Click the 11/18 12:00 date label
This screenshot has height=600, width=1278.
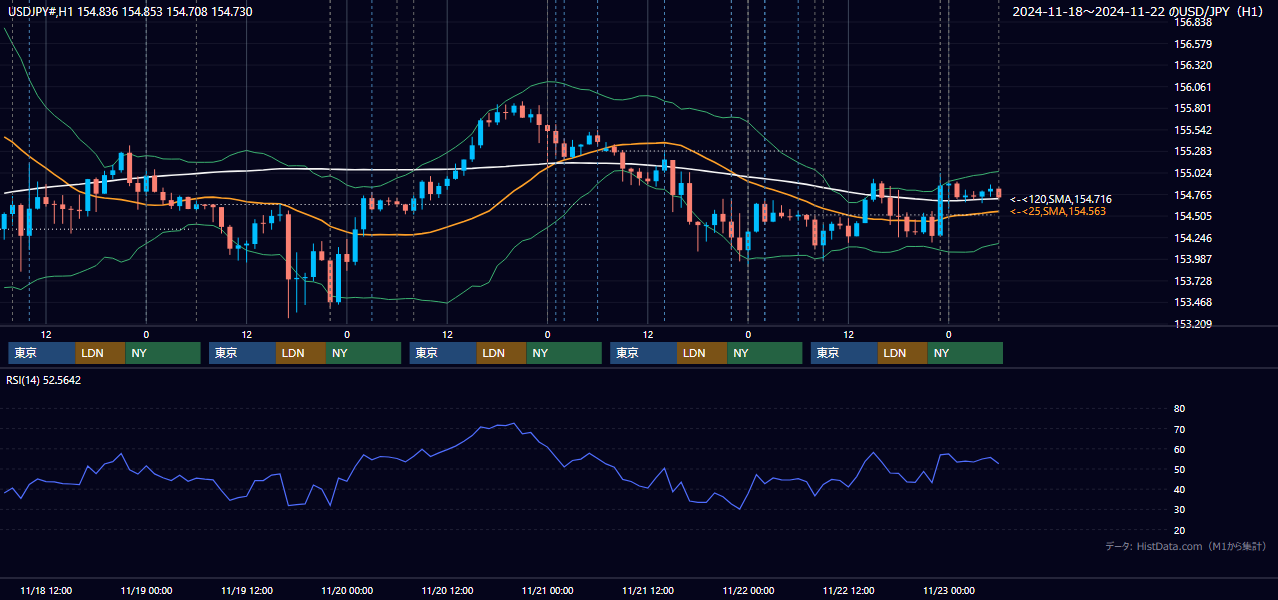click(x=46, y=591)
